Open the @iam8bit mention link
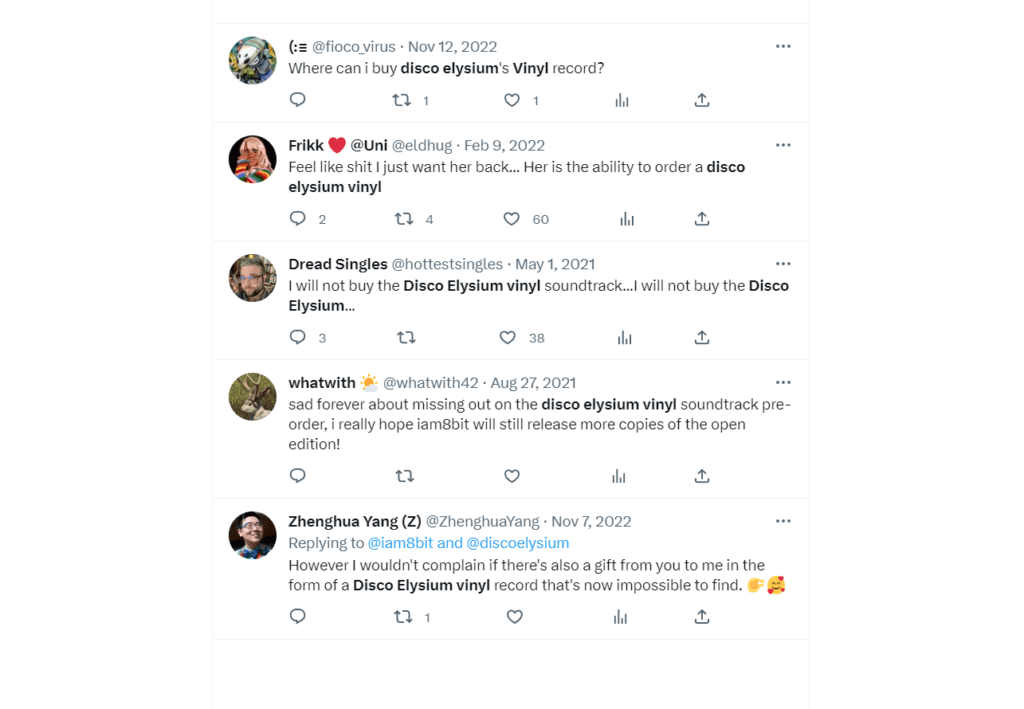The width and height of the screenshot is (1024, 709). pyautogui.click(x=400, y=543)
